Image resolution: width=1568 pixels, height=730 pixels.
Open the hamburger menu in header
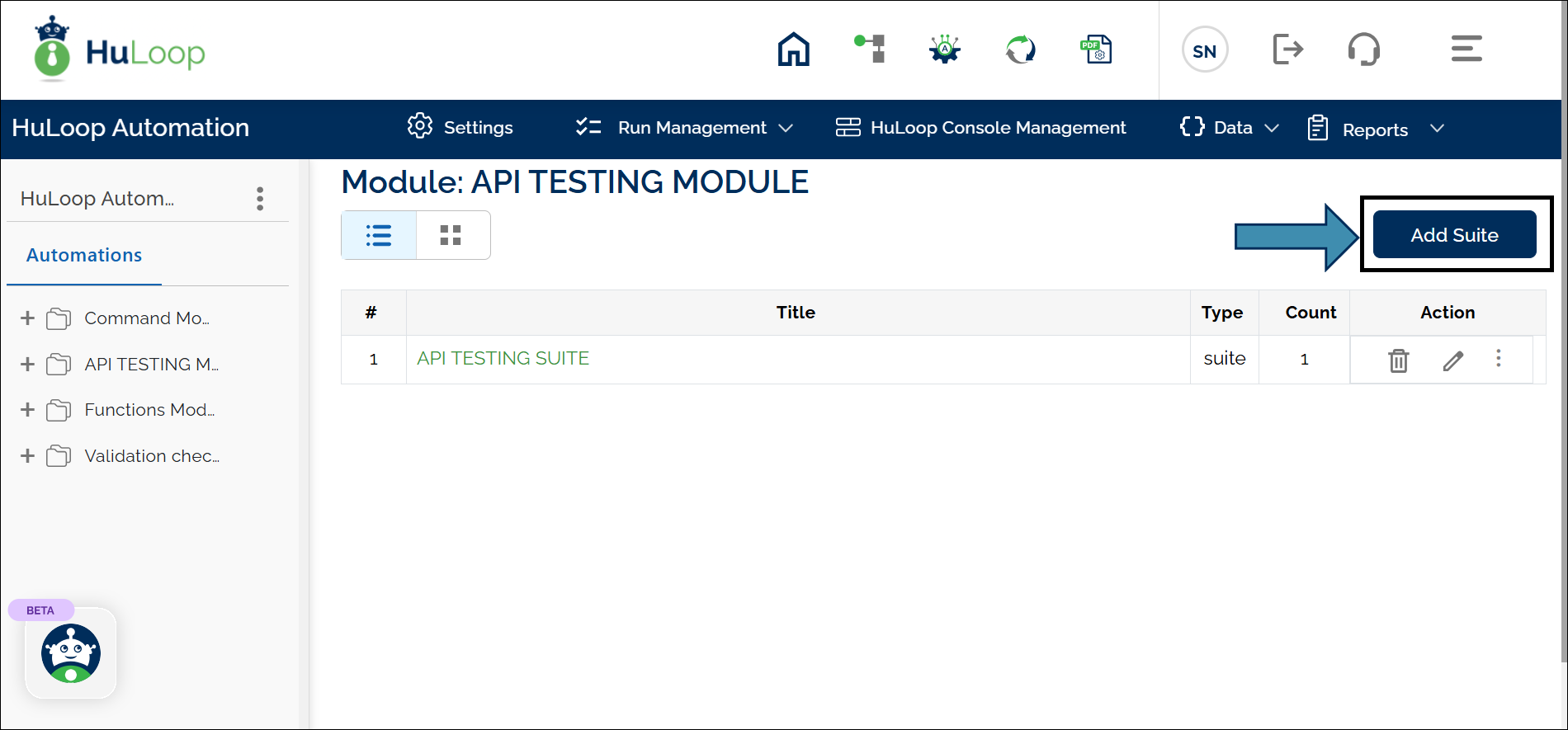coord(1466,49)
